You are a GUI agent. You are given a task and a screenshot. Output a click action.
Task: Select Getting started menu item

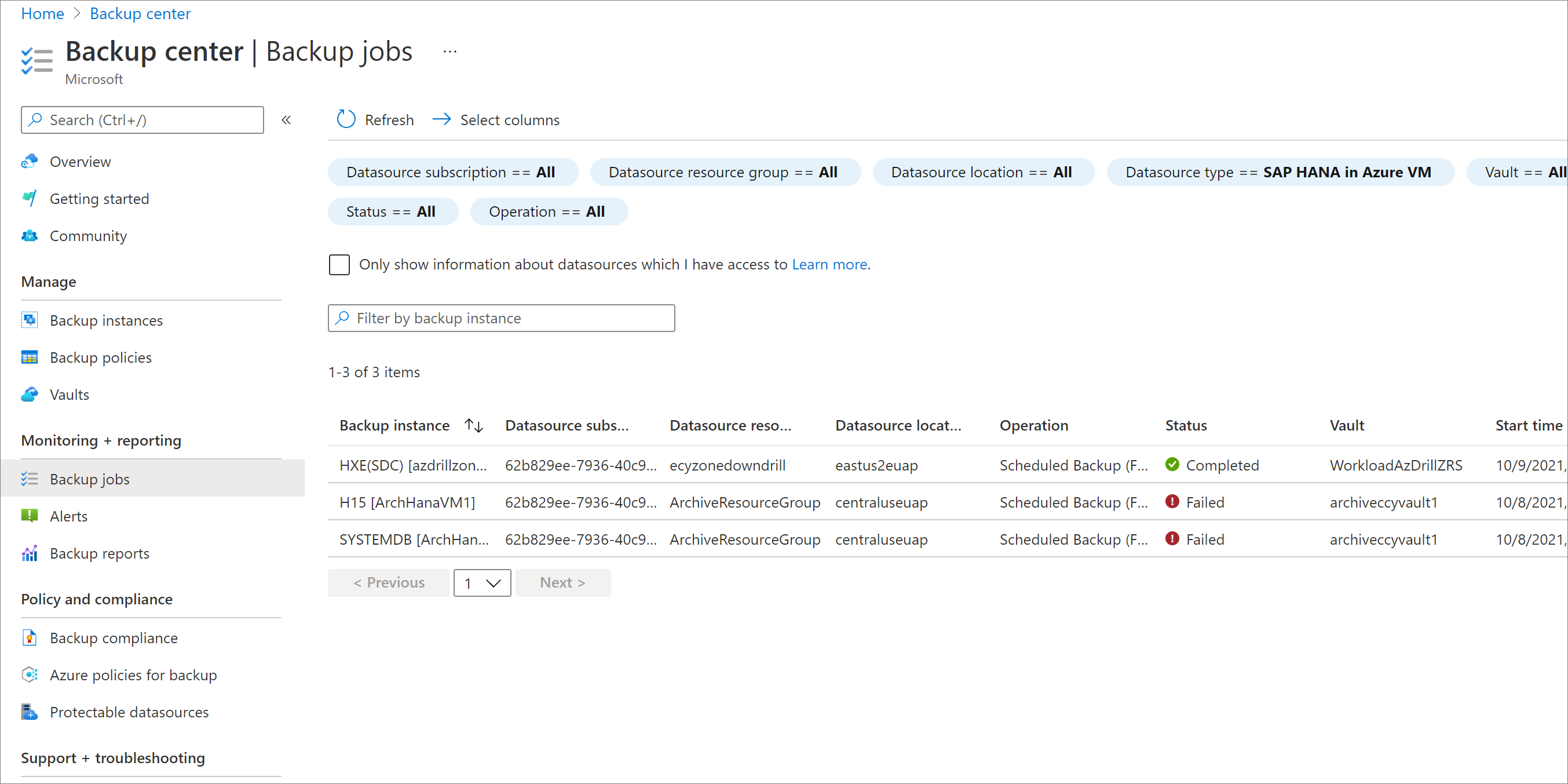point(100,199)
